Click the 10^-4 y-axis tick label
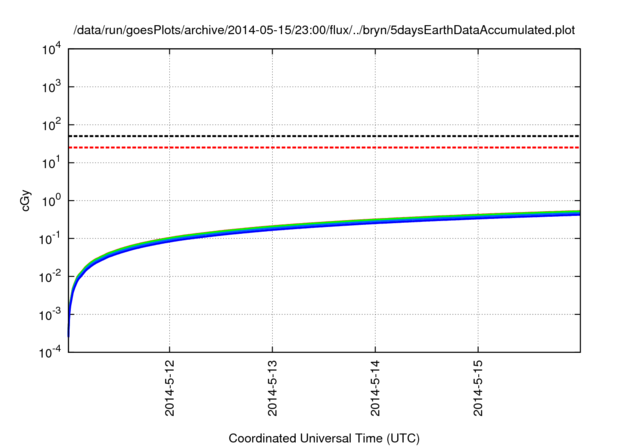Viewport: 640px width, 448px height. pyautogui.click(x=50, y=352)
